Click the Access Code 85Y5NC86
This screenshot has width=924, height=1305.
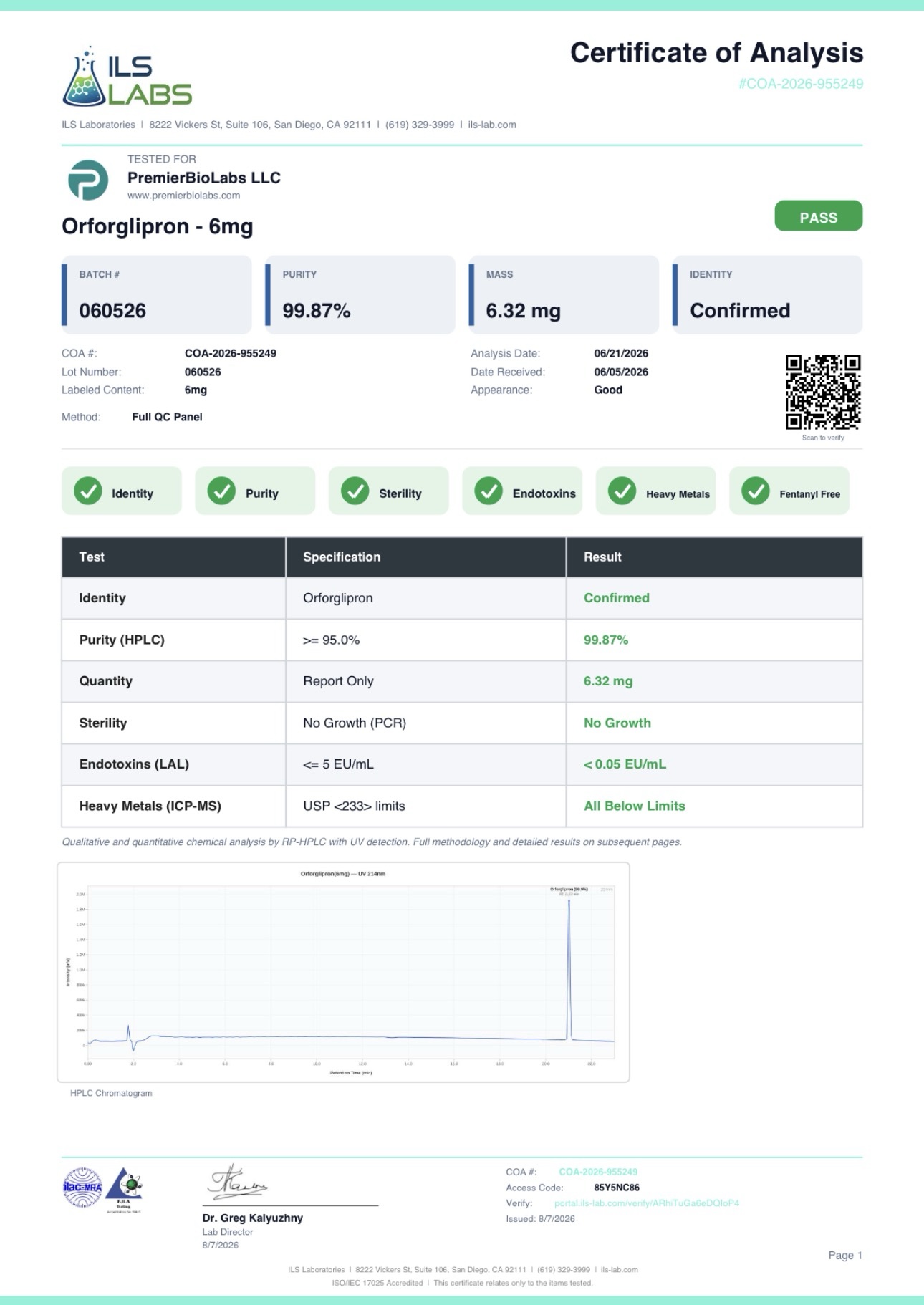[617, 1188]
